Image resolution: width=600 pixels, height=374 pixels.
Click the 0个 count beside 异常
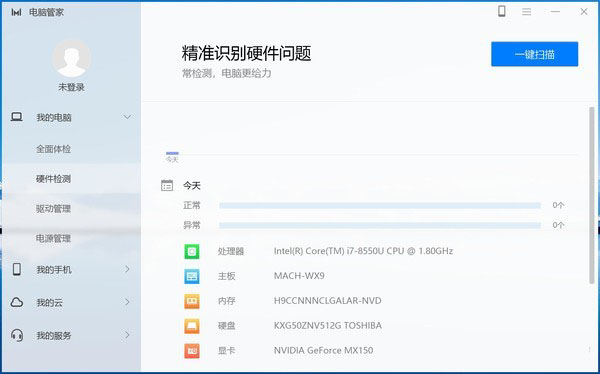tap(558, 225)
